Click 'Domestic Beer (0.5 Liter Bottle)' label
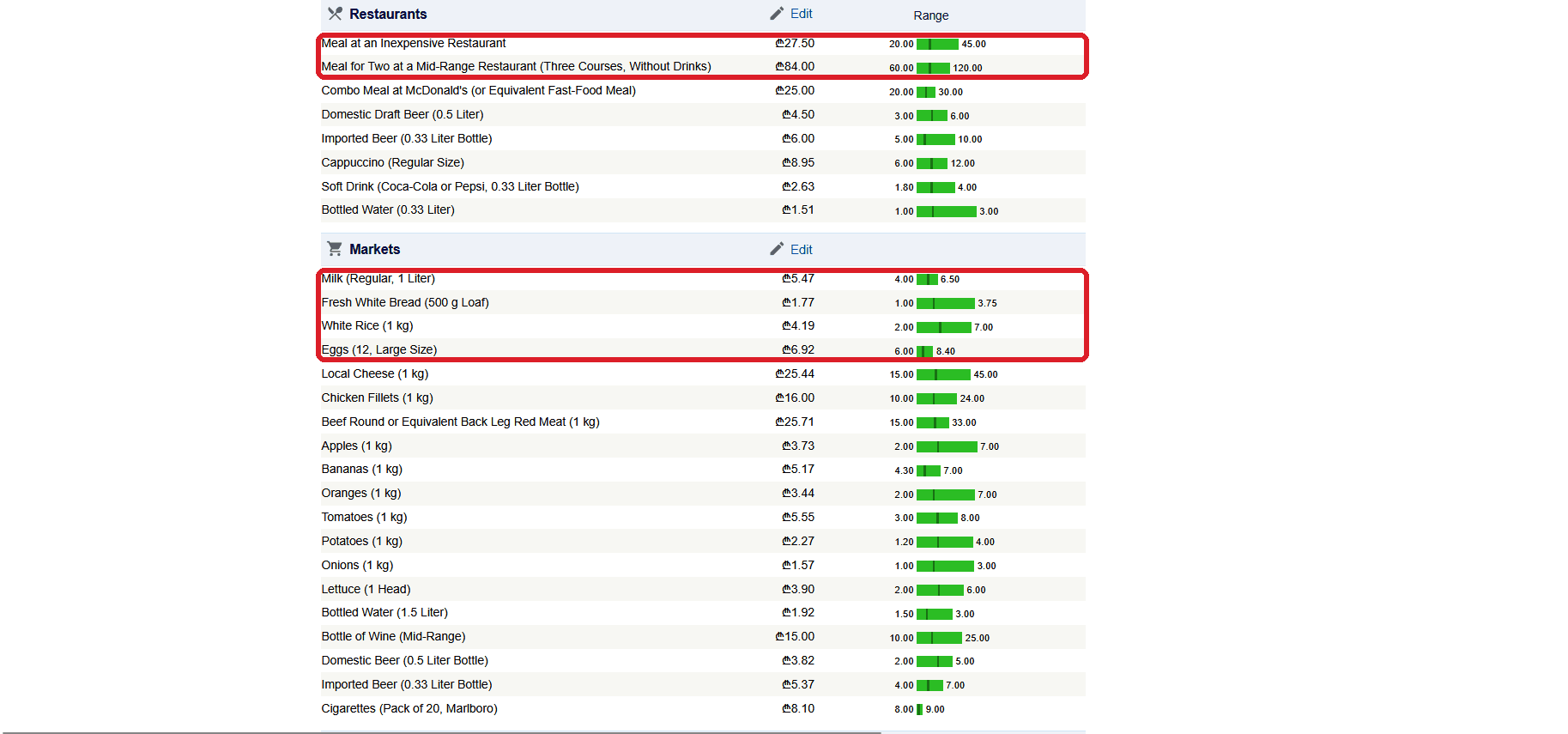 [x=405, y=660]
